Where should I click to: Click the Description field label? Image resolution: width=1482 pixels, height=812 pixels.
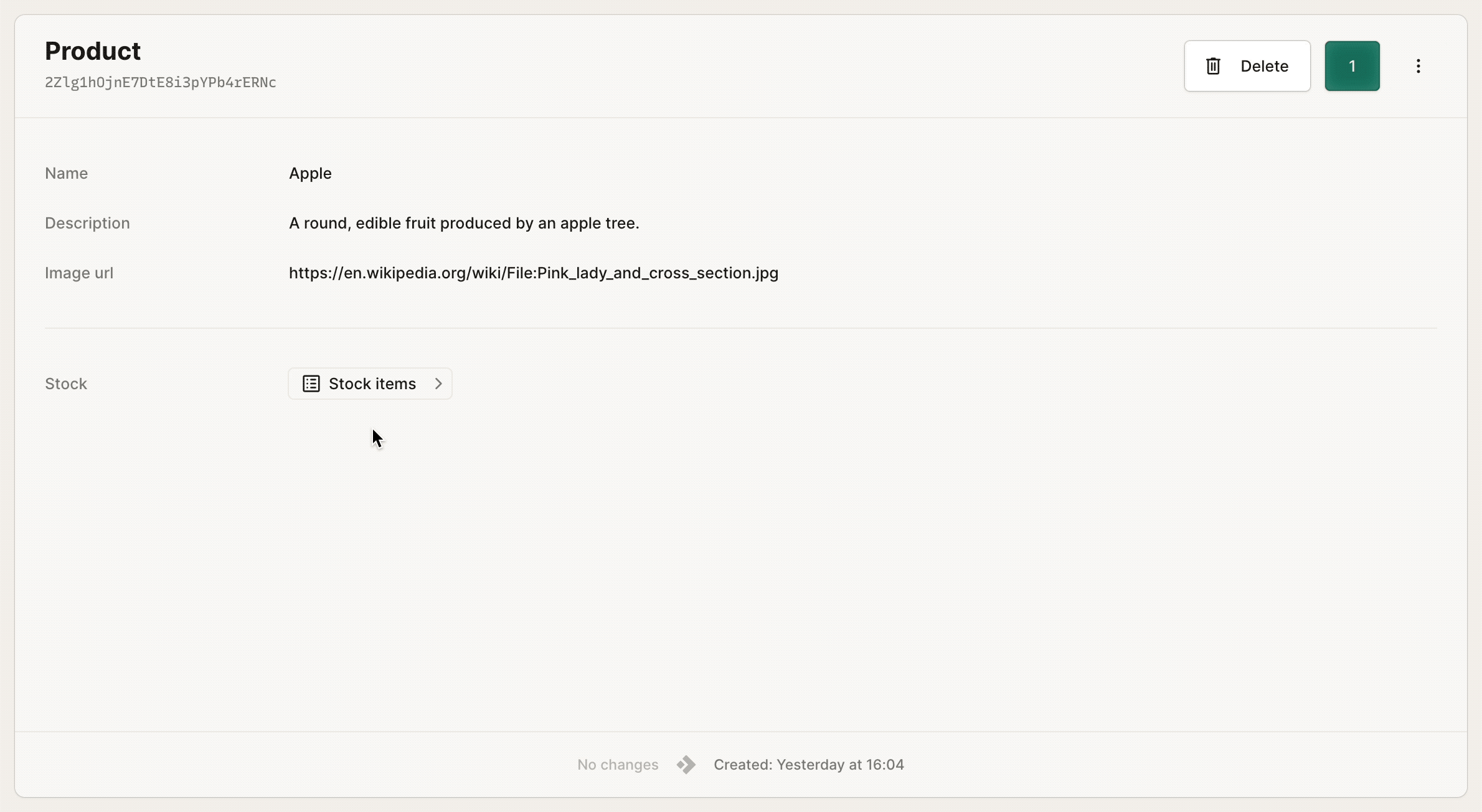[x=87, y=223]
